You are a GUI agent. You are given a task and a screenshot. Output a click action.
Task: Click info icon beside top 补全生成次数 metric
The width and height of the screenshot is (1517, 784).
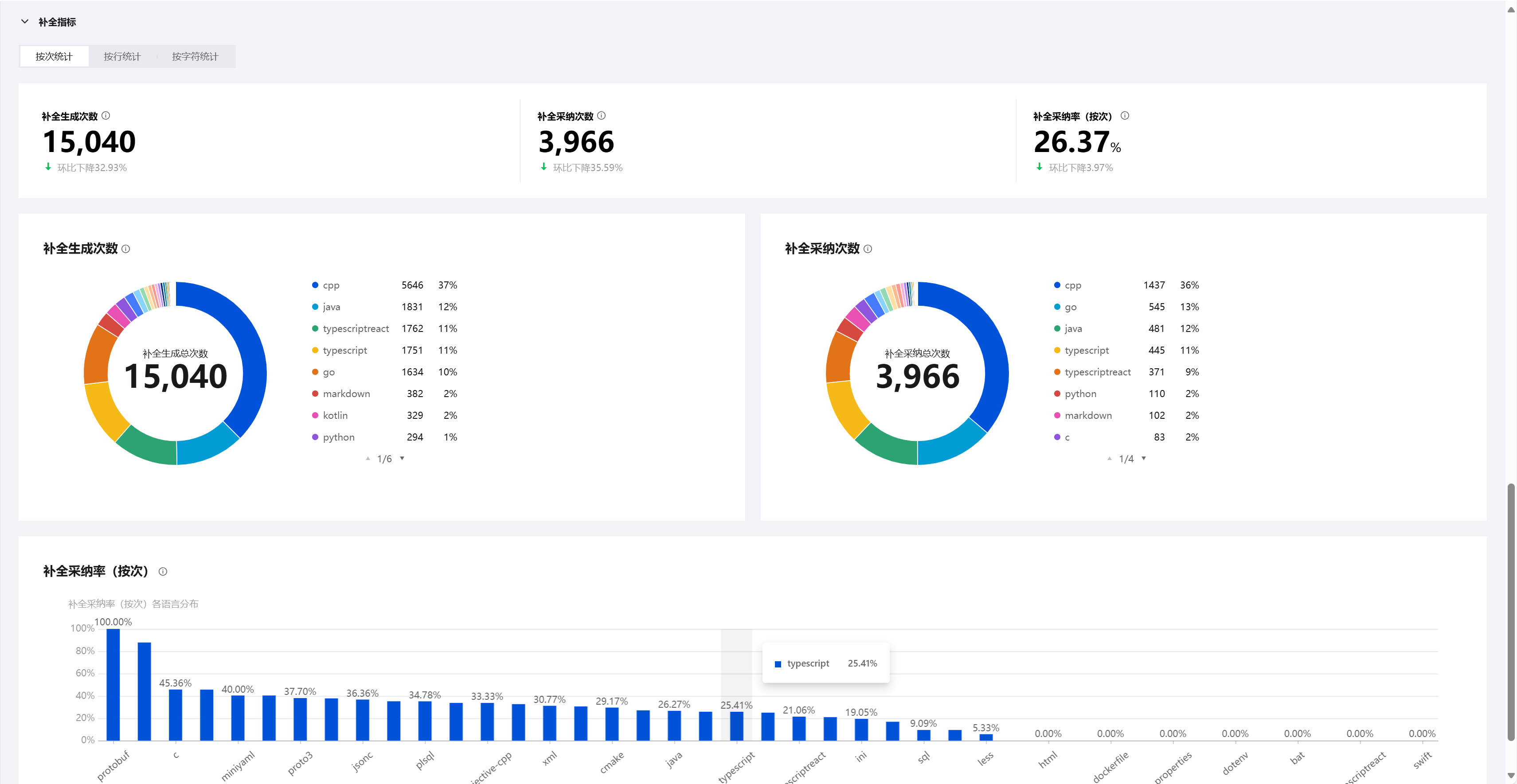pyautogui.click(x=106, y=116)
